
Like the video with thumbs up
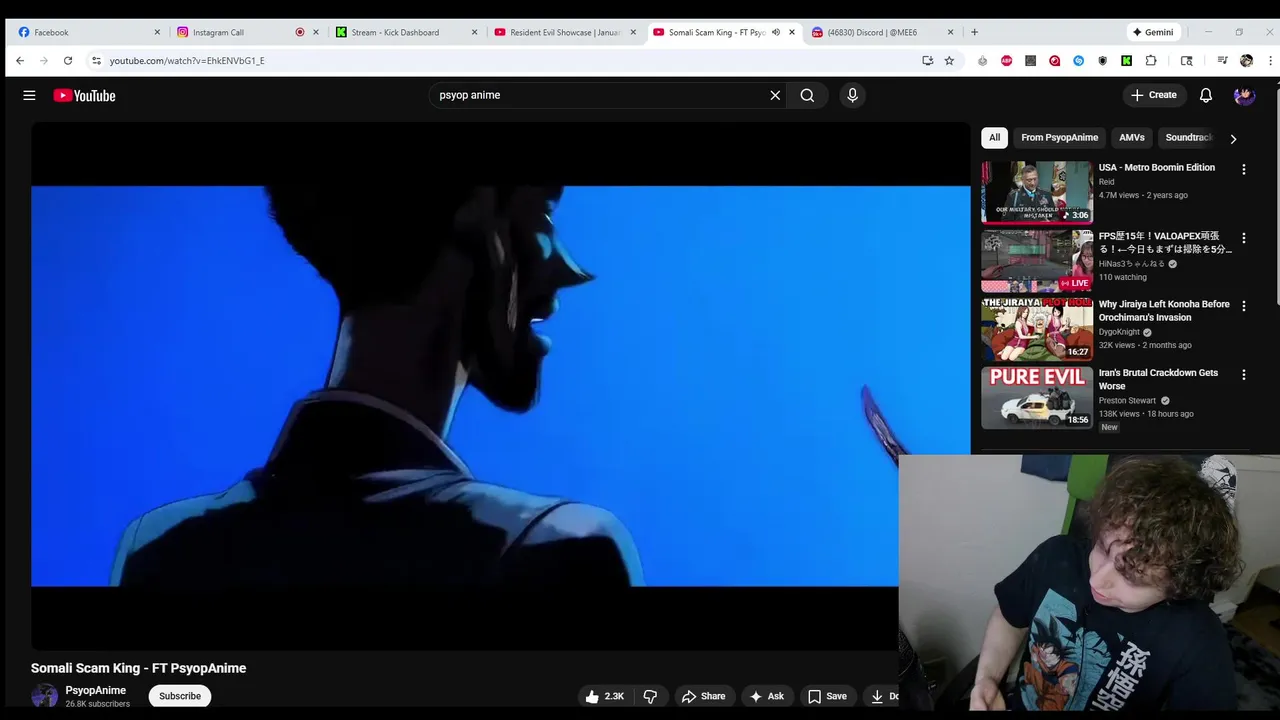click(605, 696)
